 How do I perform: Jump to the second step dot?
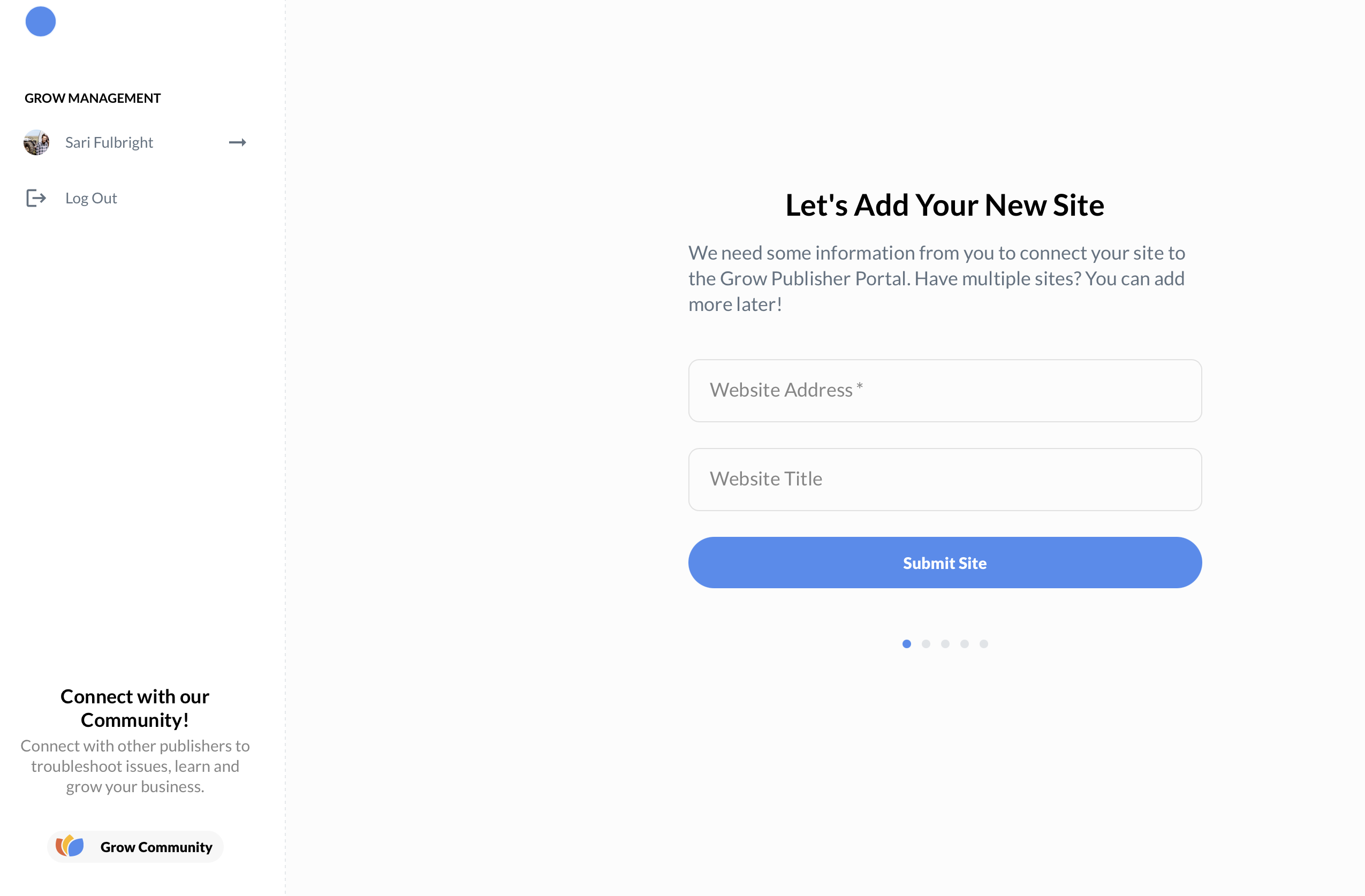926,643
